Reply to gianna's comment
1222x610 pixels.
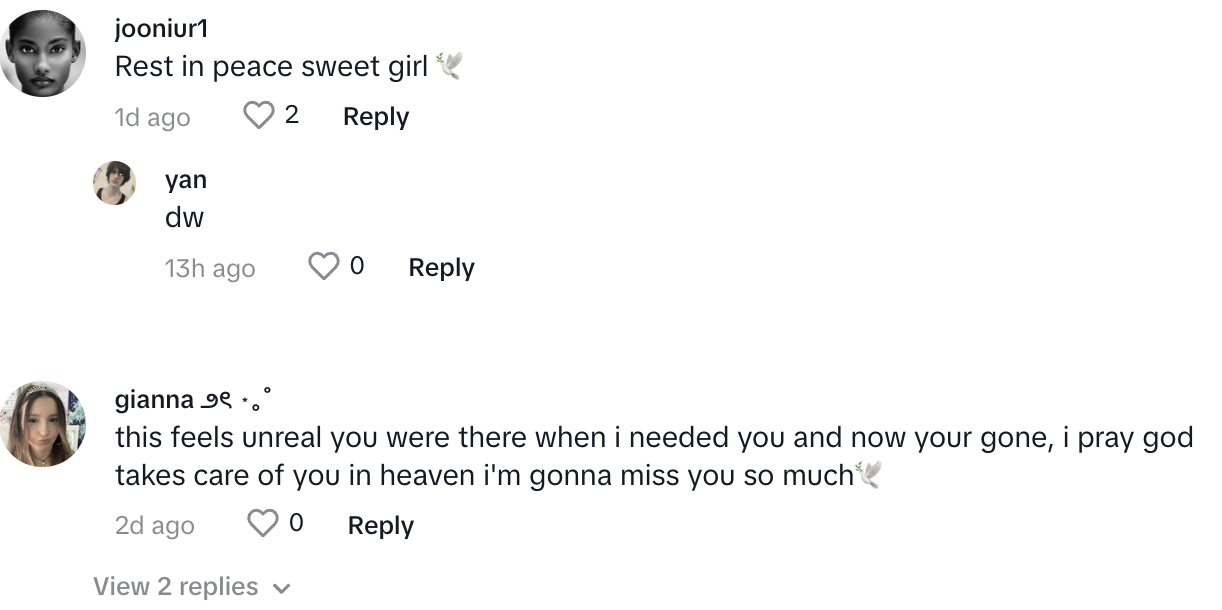(381, 526)
